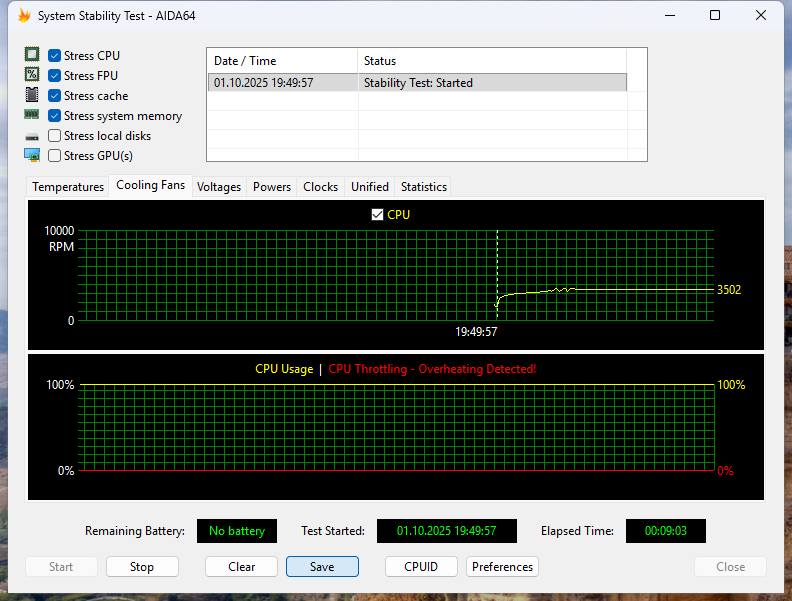Minimize the AIDA64 window

tap(670, 16)
